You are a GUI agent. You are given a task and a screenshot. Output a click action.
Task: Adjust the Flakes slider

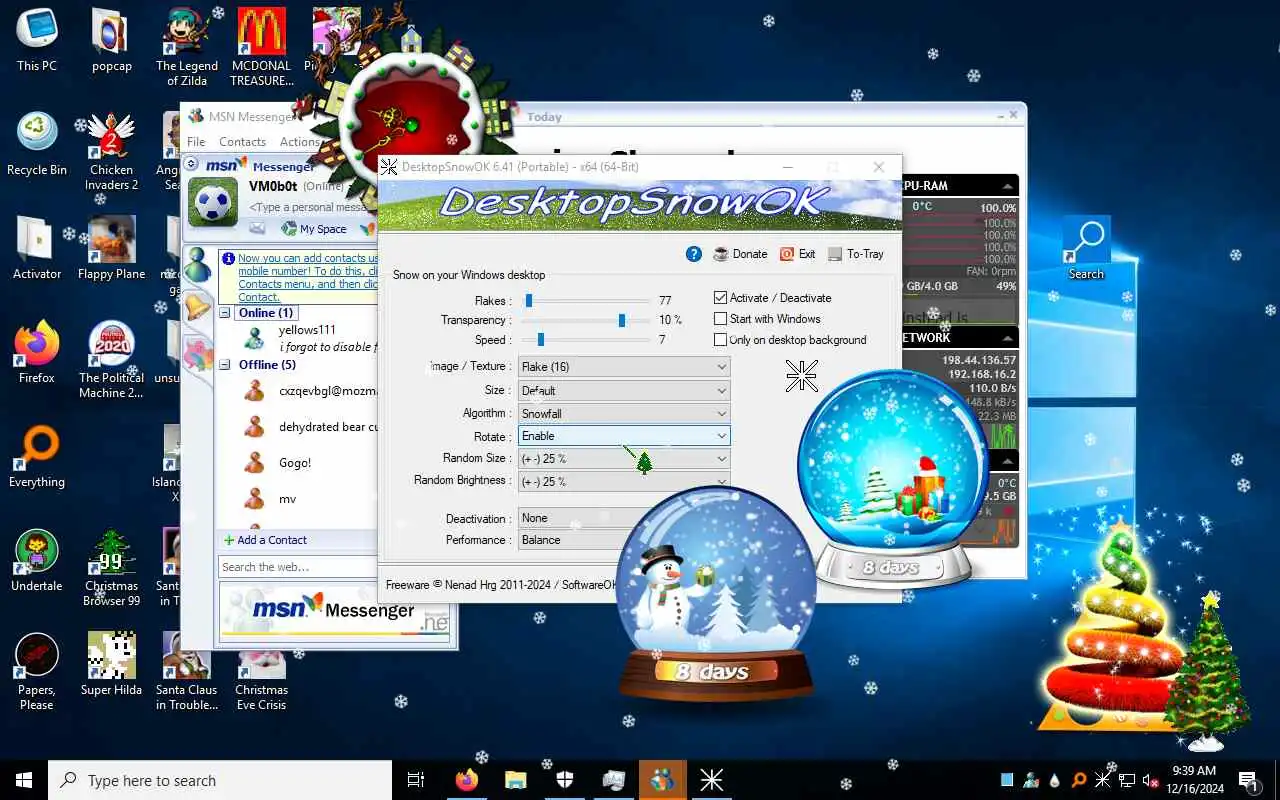(529, 300)
